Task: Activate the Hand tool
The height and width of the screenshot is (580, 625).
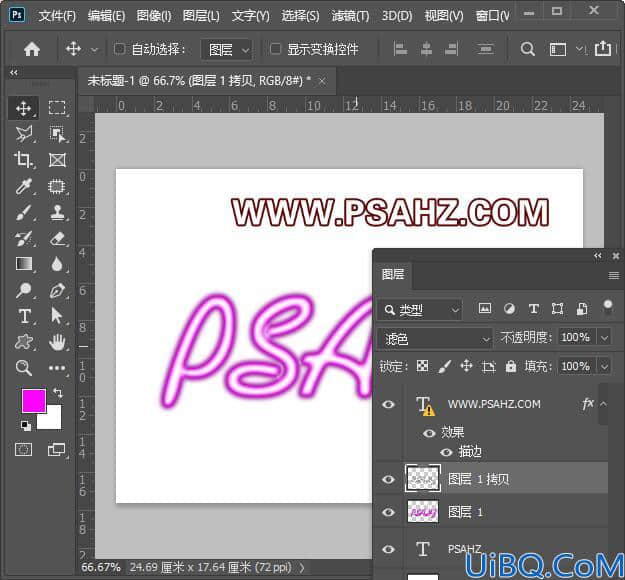Action: [57, 342]
